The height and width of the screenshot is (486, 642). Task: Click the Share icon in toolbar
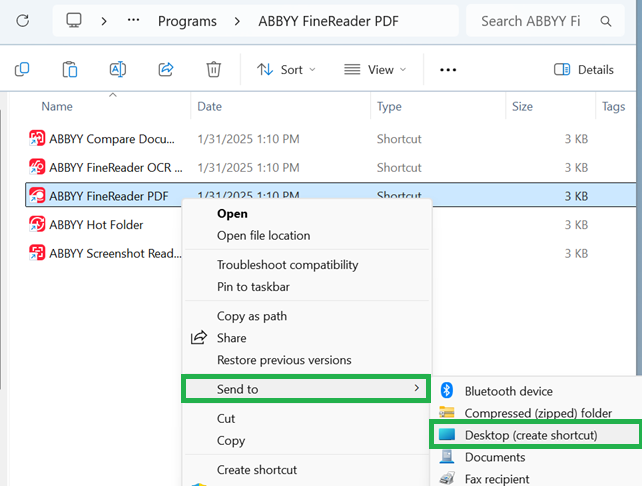pos(166,69)
